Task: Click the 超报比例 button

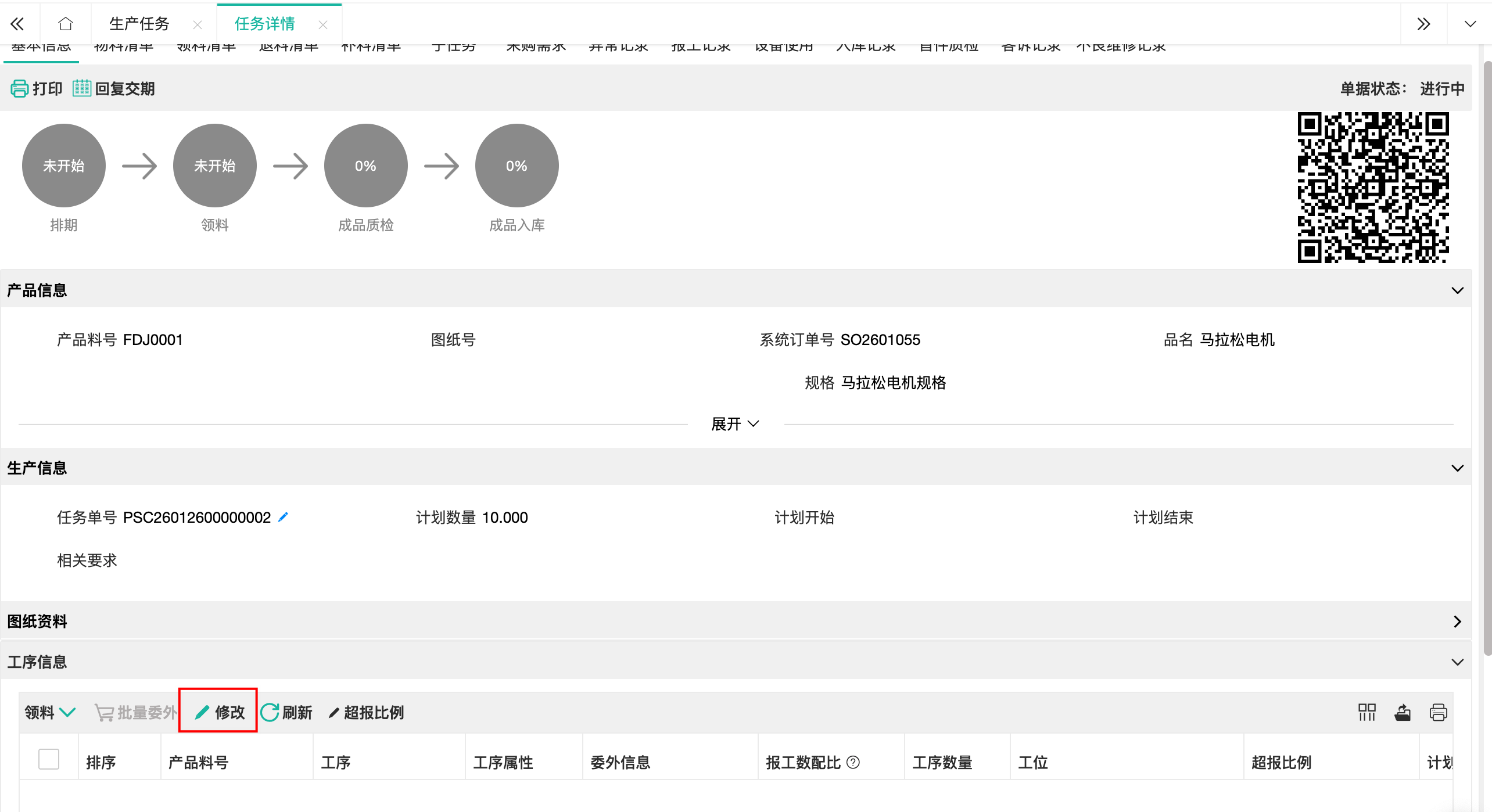Action: click(x=367, y=712)
